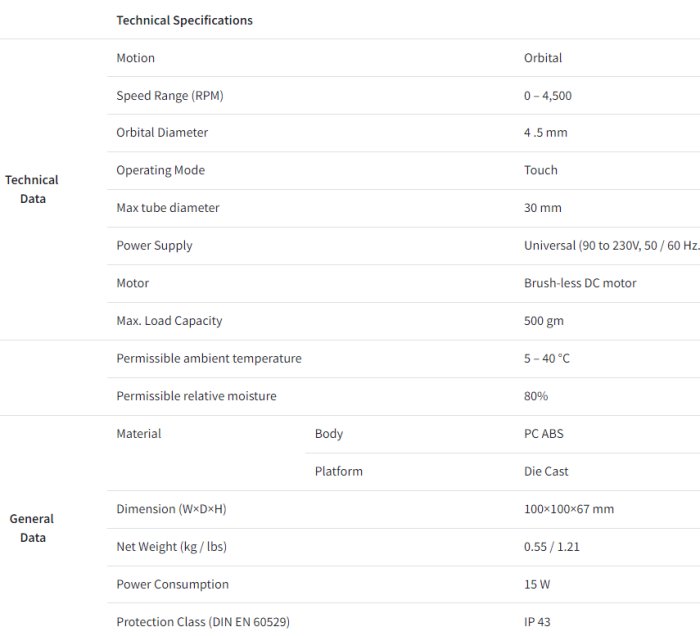Click the Motion row label
Viewport: 700px width, 636px height.
pyautogui.click(x=135, y=58)
